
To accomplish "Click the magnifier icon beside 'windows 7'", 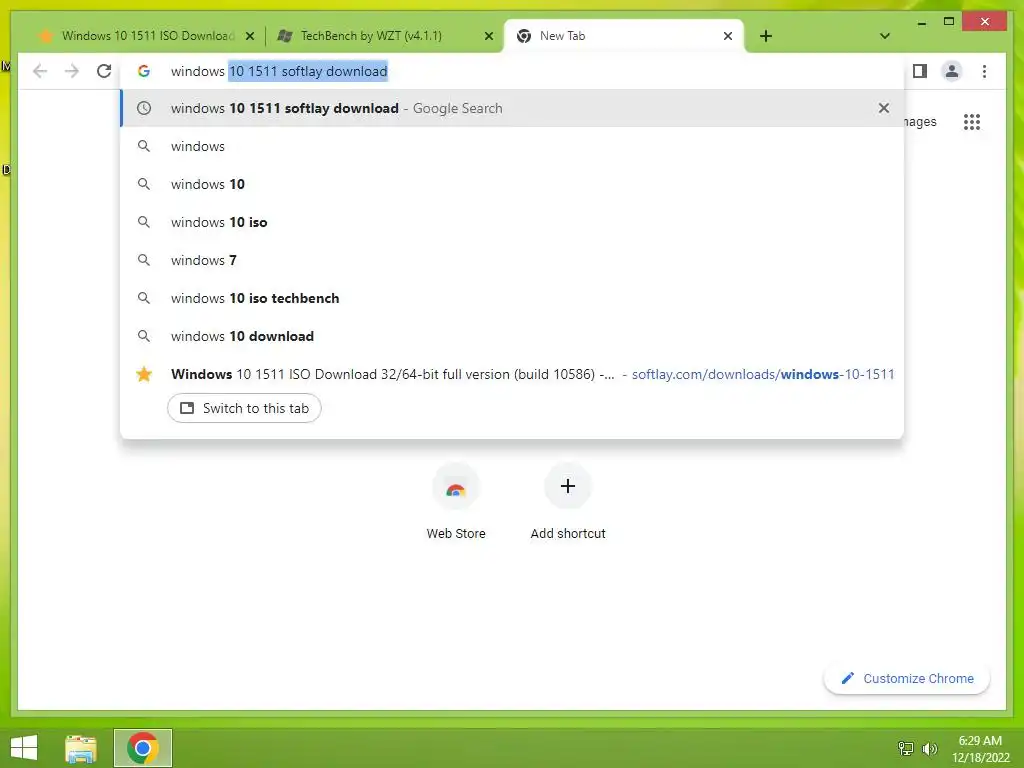I will pos(144,260).
